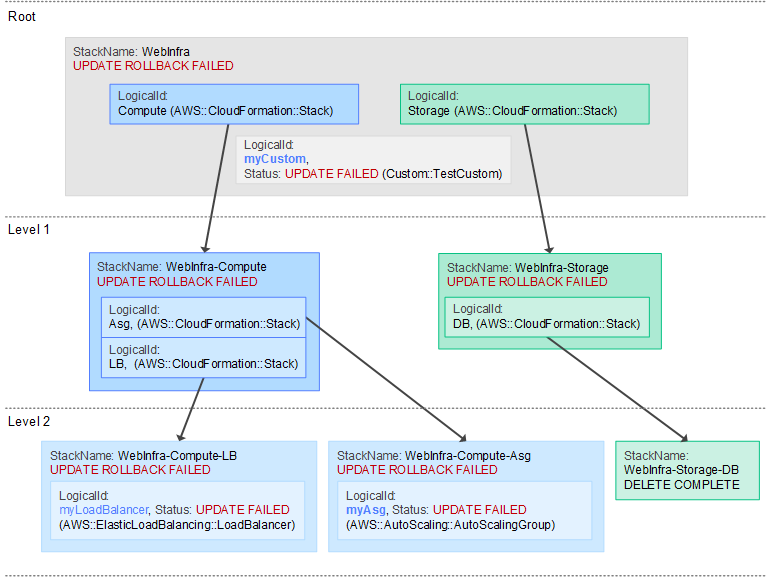Select the DB LogicalId box in WebInfra-Storage
Viewport: 767px width, 577px height.
tap(545, 316)
